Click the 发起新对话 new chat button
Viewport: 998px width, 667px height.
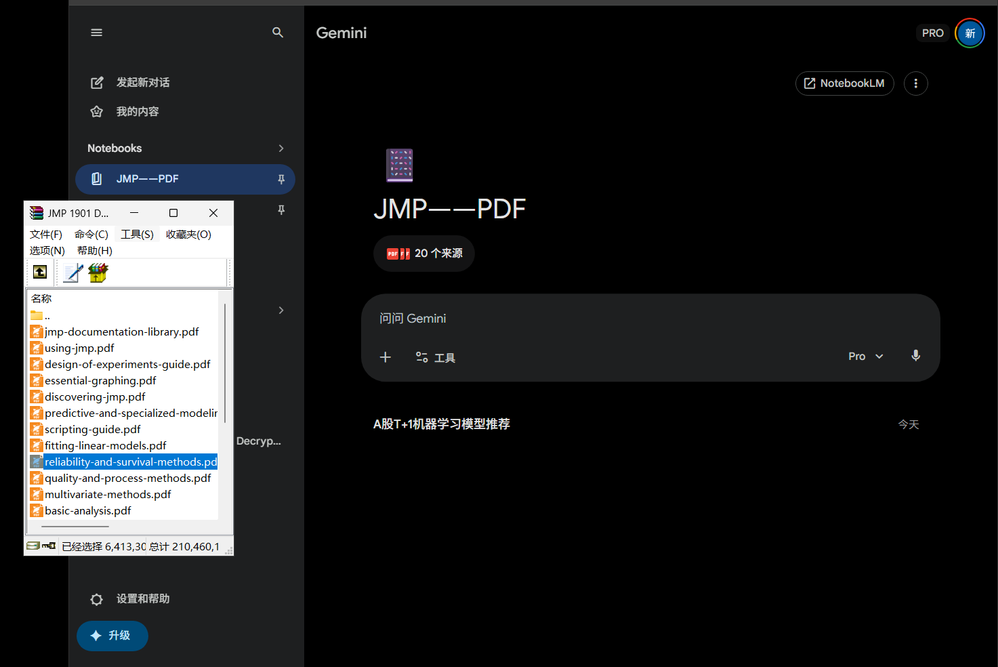[130, 83]
